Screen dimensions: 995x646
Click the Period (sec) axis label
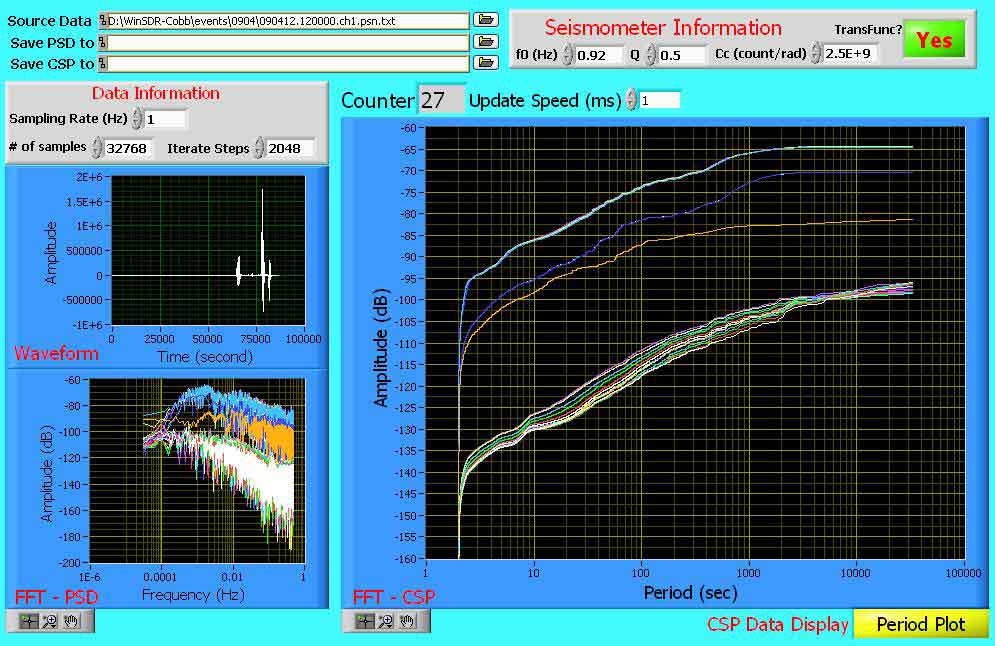click(x=690, y=593)
